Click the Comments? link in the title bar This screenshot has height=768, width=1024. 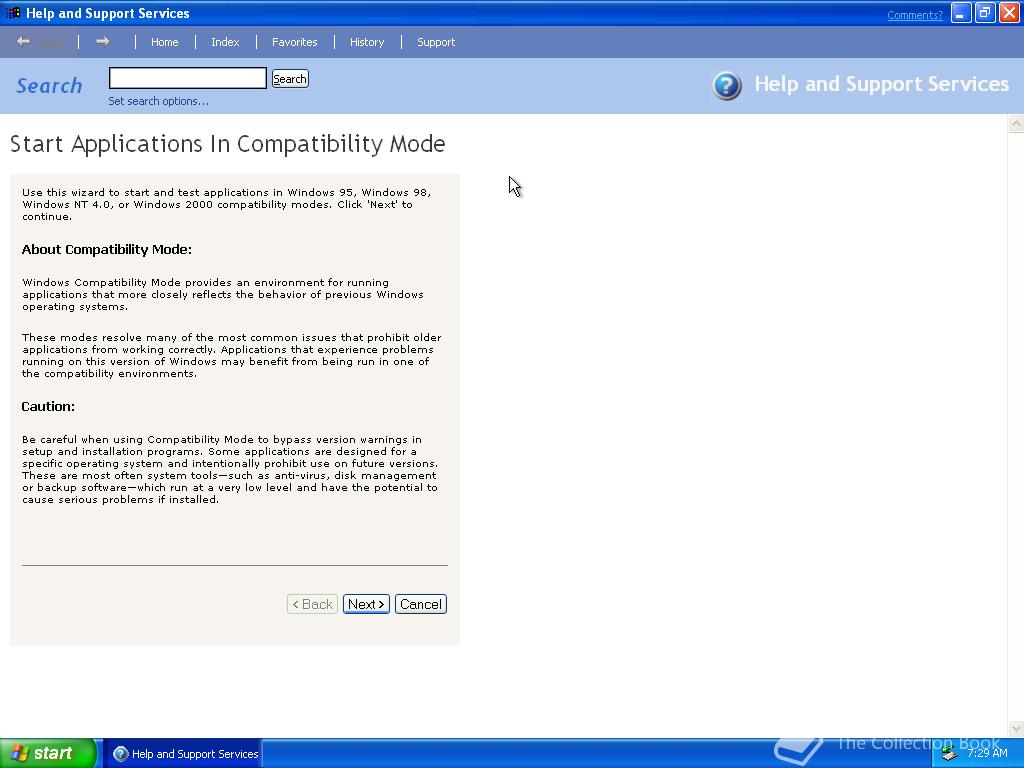point(914,15)
